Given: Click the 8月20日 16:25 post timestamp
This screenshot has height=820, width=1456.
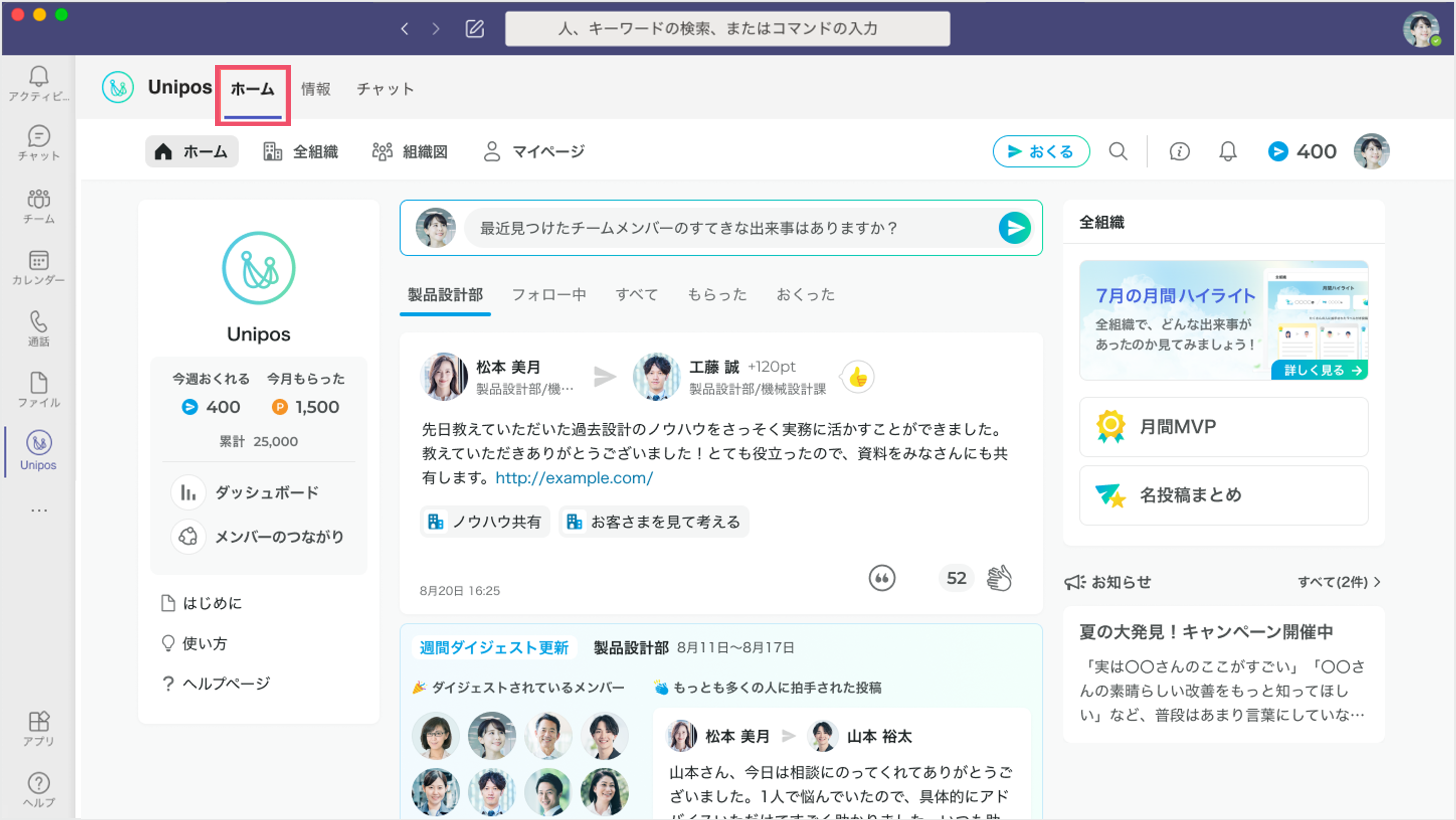Looking at the screenshot, I should [460, 590].
